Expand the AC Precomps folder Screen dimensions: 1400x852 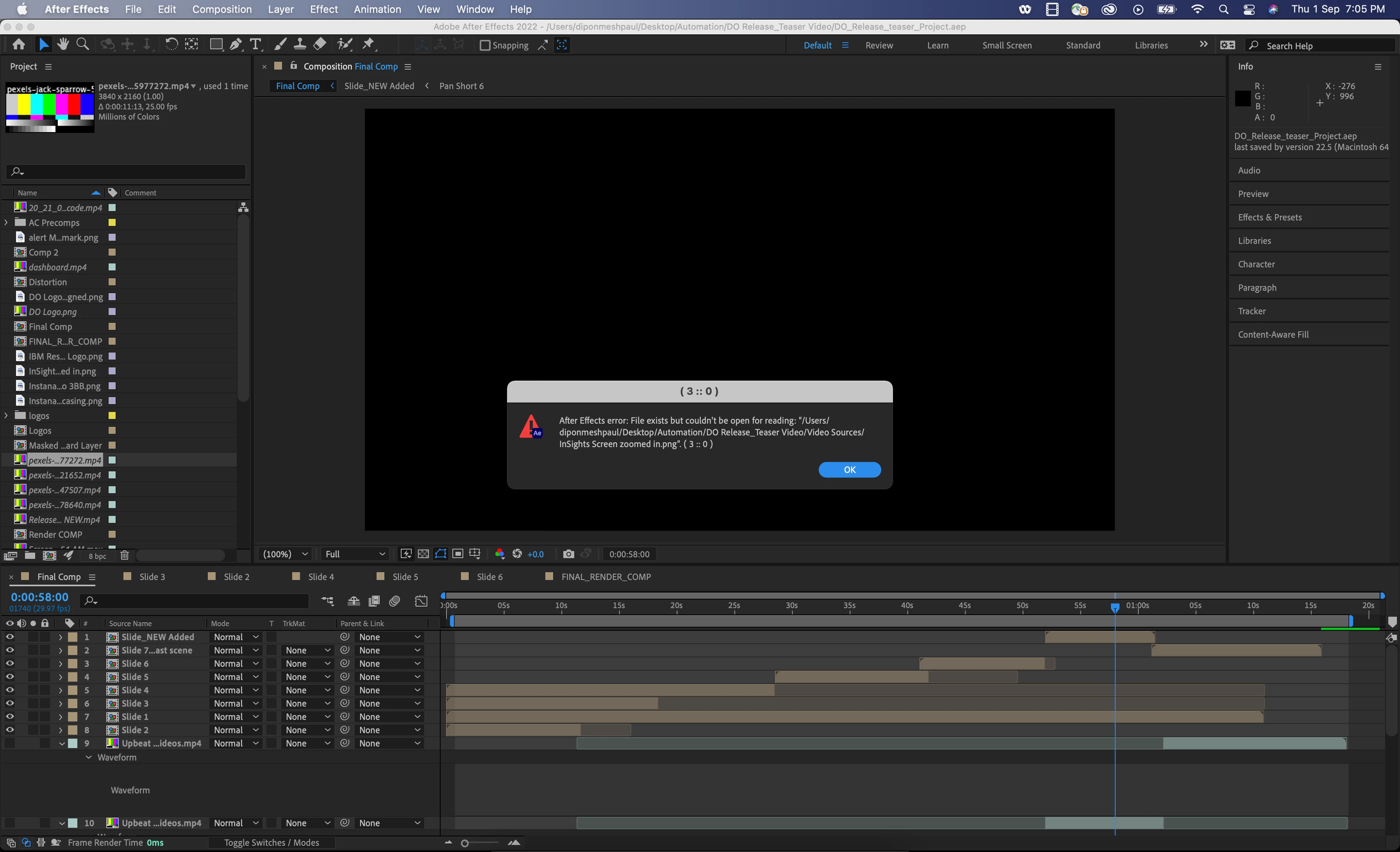tap(6, 222)
